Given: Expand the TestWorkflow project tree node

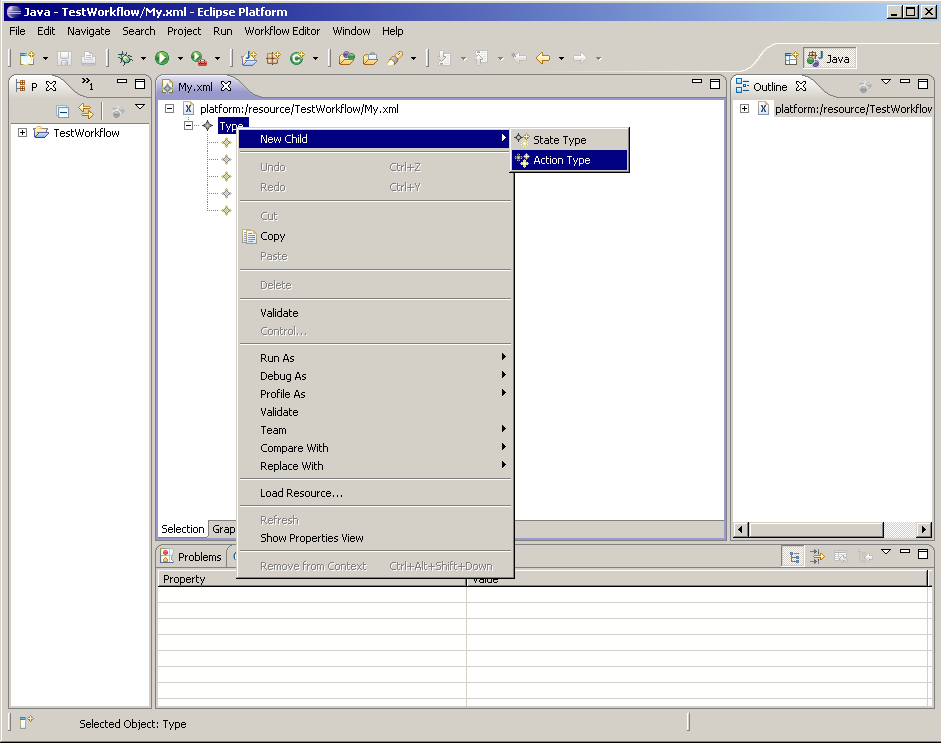Looking at the screenshot, I should click(x=23, y=133).
